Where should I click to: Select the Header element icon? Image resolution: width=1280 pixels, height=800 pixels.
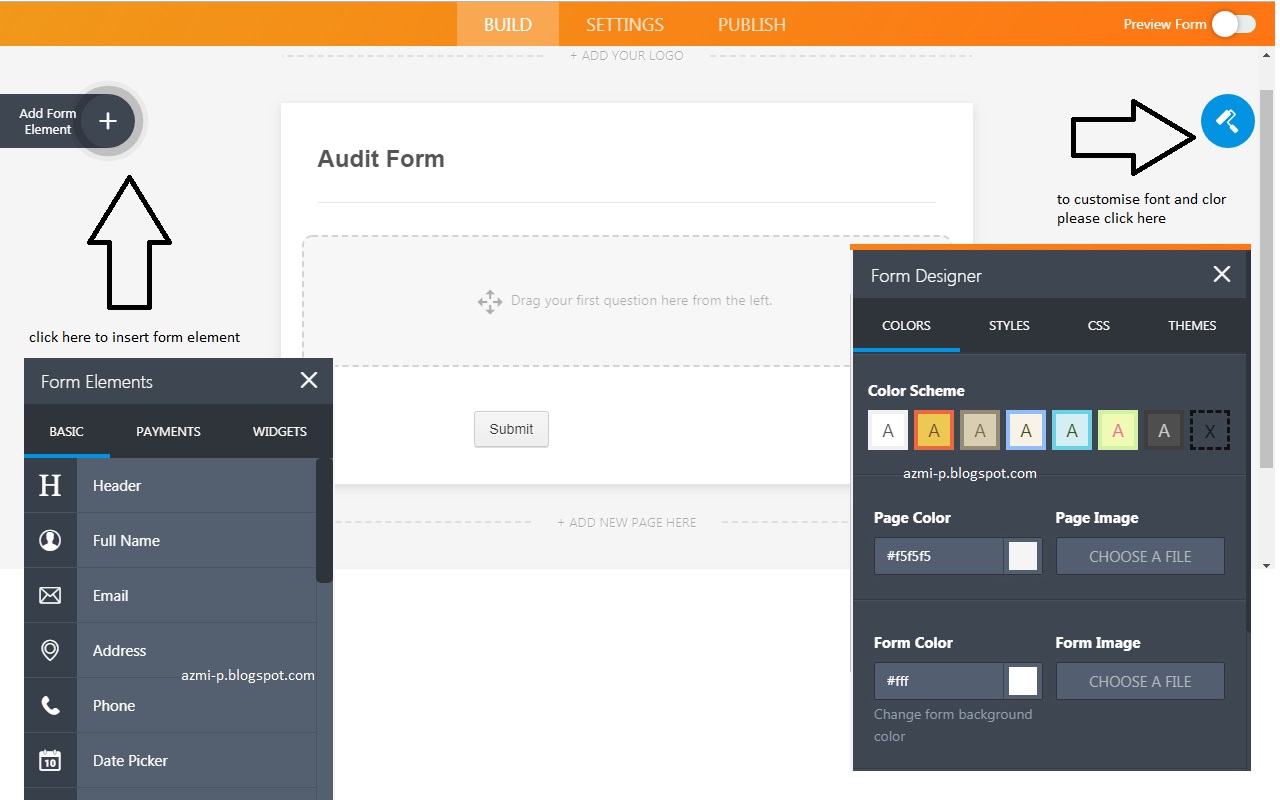coord(50,486)
